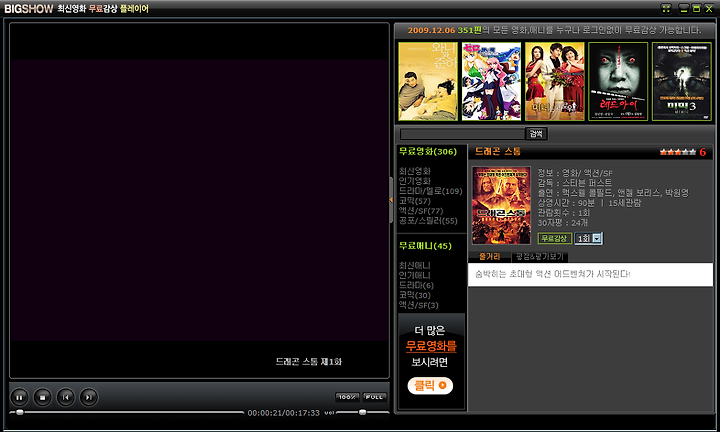Click the playback seek bar handle
This screenshot has height=432, width=720.
tap(19, 412)
